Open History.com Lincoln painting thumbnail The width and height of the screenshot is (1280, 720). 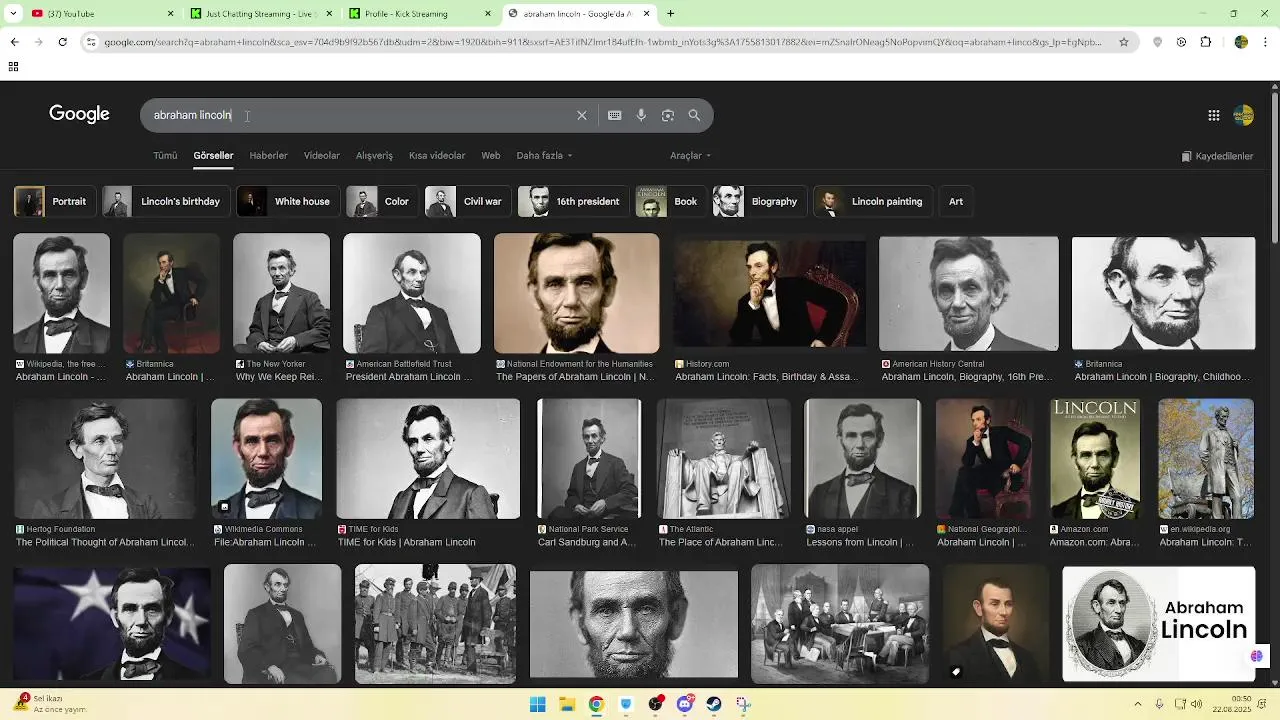(769, 294)
